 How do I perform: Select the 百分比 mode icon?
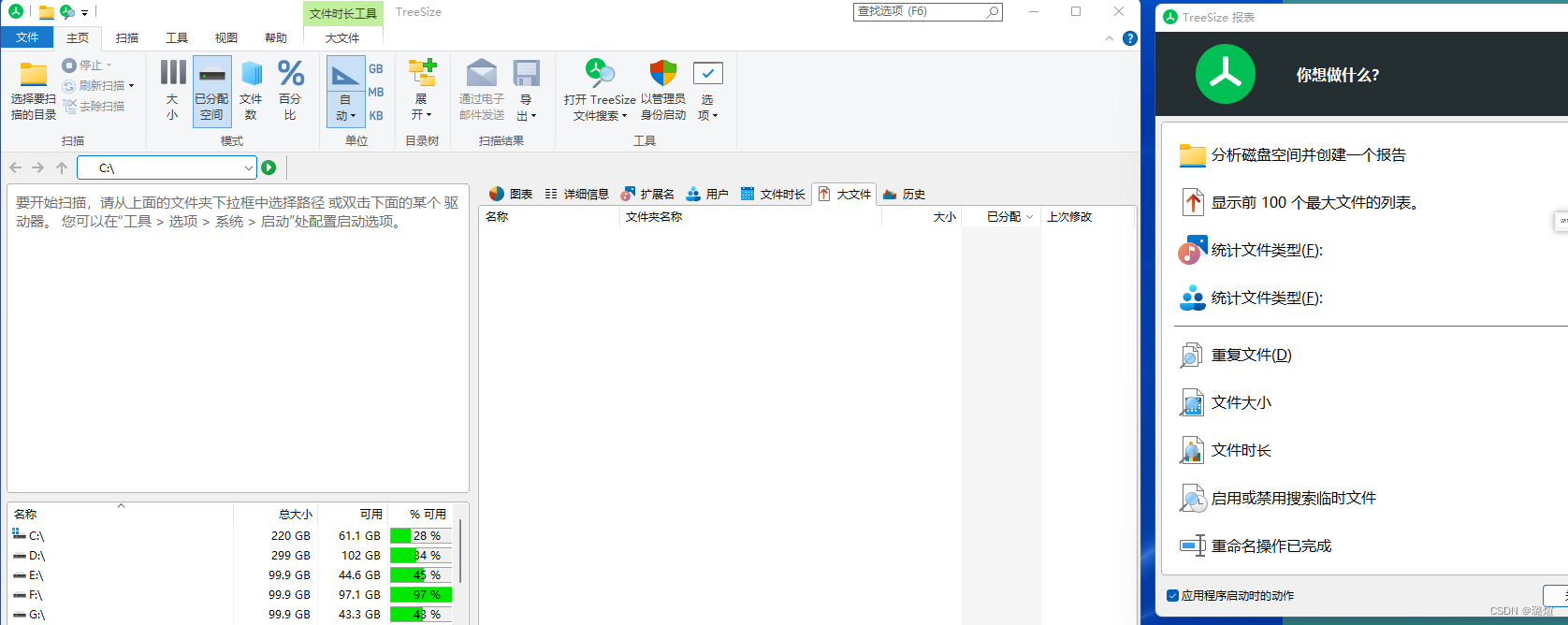coord(291,73)
